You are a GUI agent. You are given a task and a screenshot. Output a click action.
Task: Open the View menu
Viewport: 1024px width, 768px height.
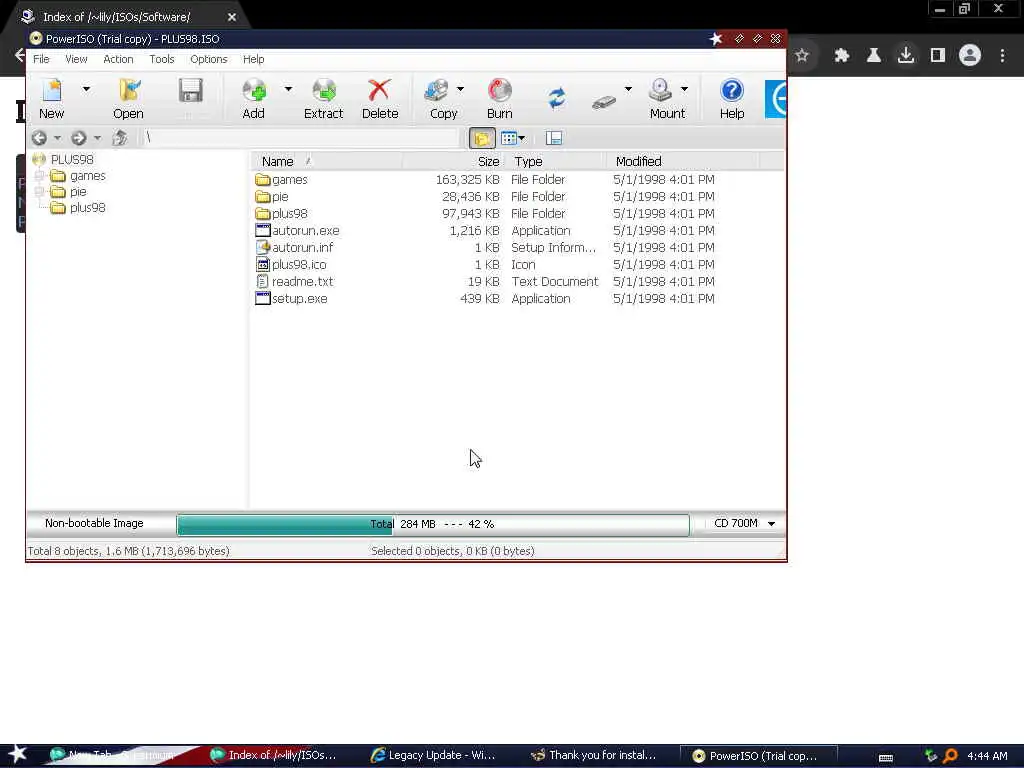76,59
